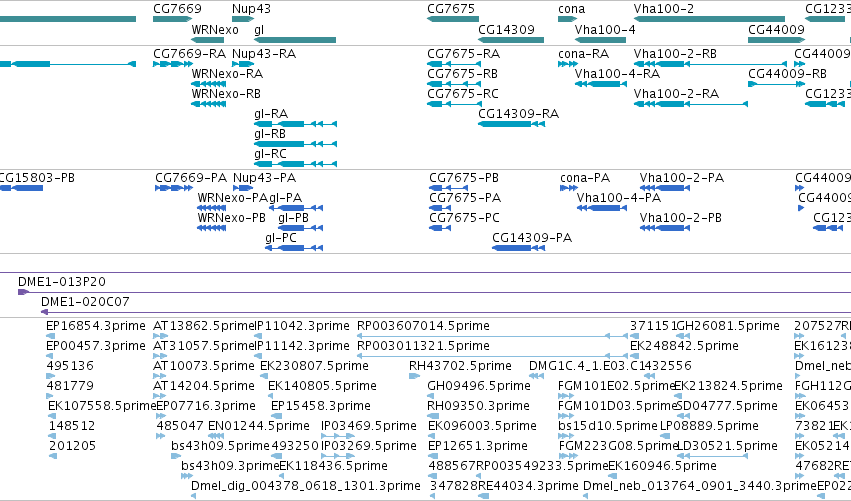Viewport: 851px width, 501px height.
Task: Select the Nup43-PA protein feature
Action: pyautogui.click(x=243, y=188)
